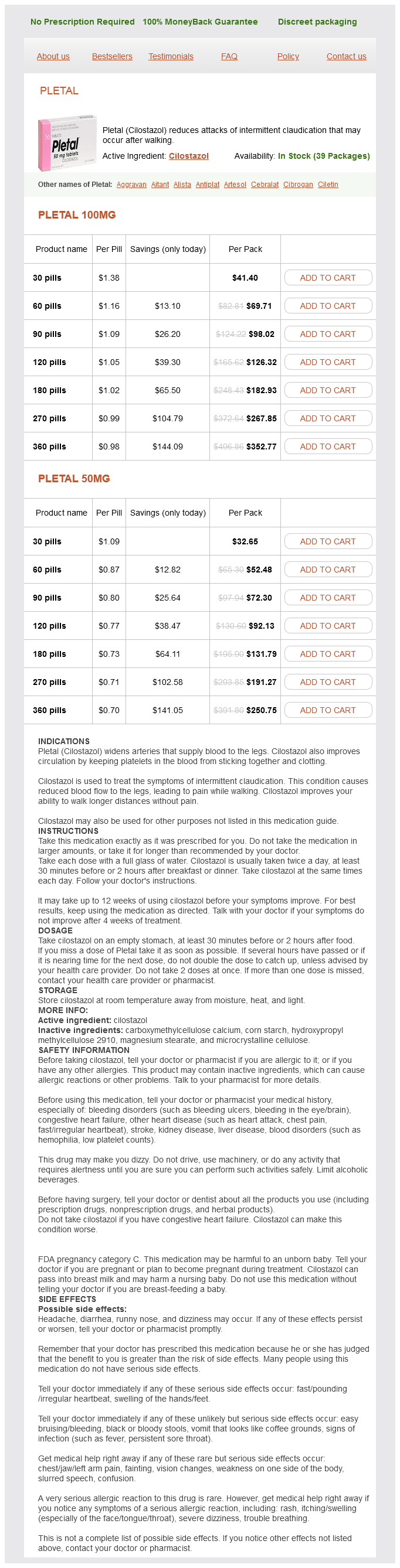Add 360 pills of Pletal 100mg to cart
The height and width of the screenshot is (1568, 400).
pos(327,446)
